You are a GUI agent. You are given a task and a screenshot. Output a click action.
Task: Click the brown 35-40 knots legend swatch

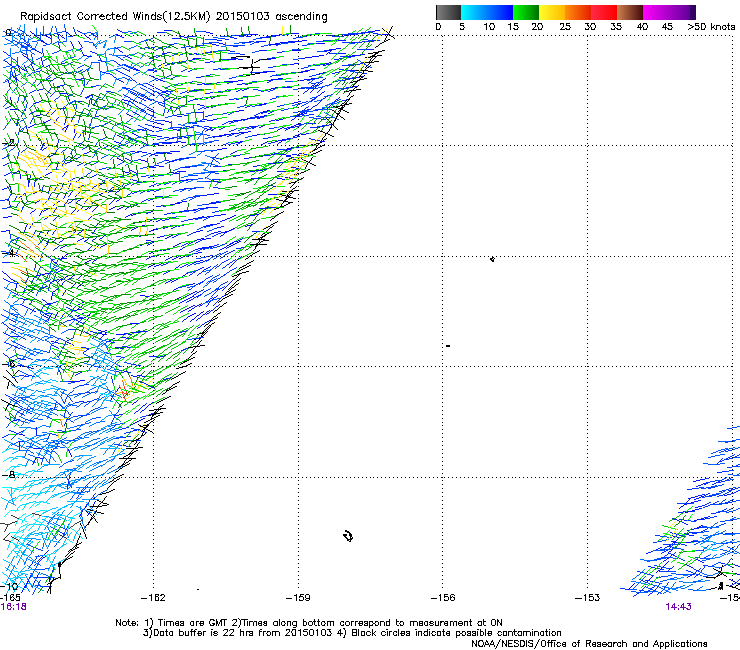click(630, 12)
